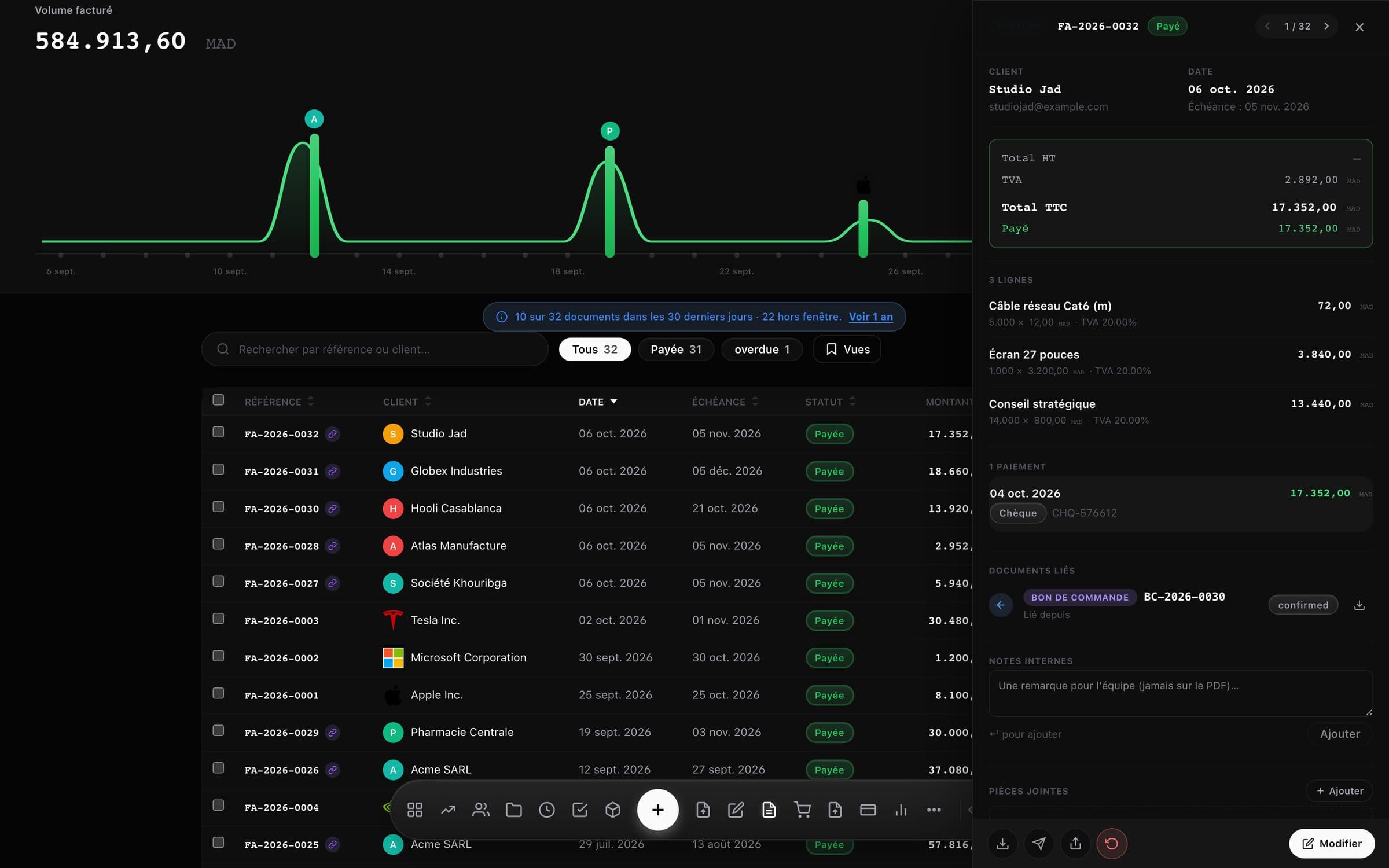Download invoice using the bottom-panel download icon

pyautogui.click(x=1003, y=843)
